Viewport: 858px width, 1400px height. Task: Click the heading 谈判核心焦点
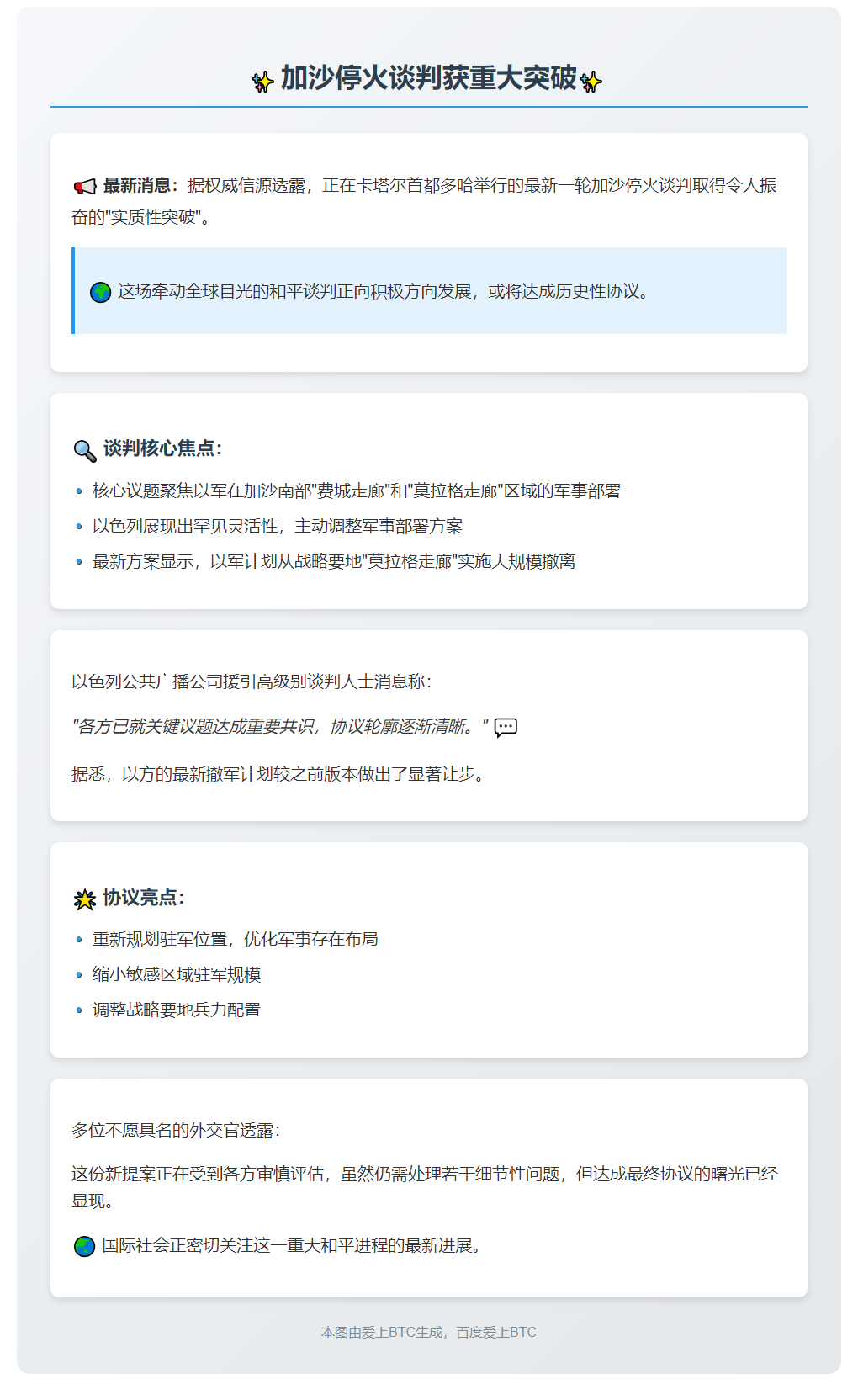point(162,448)
